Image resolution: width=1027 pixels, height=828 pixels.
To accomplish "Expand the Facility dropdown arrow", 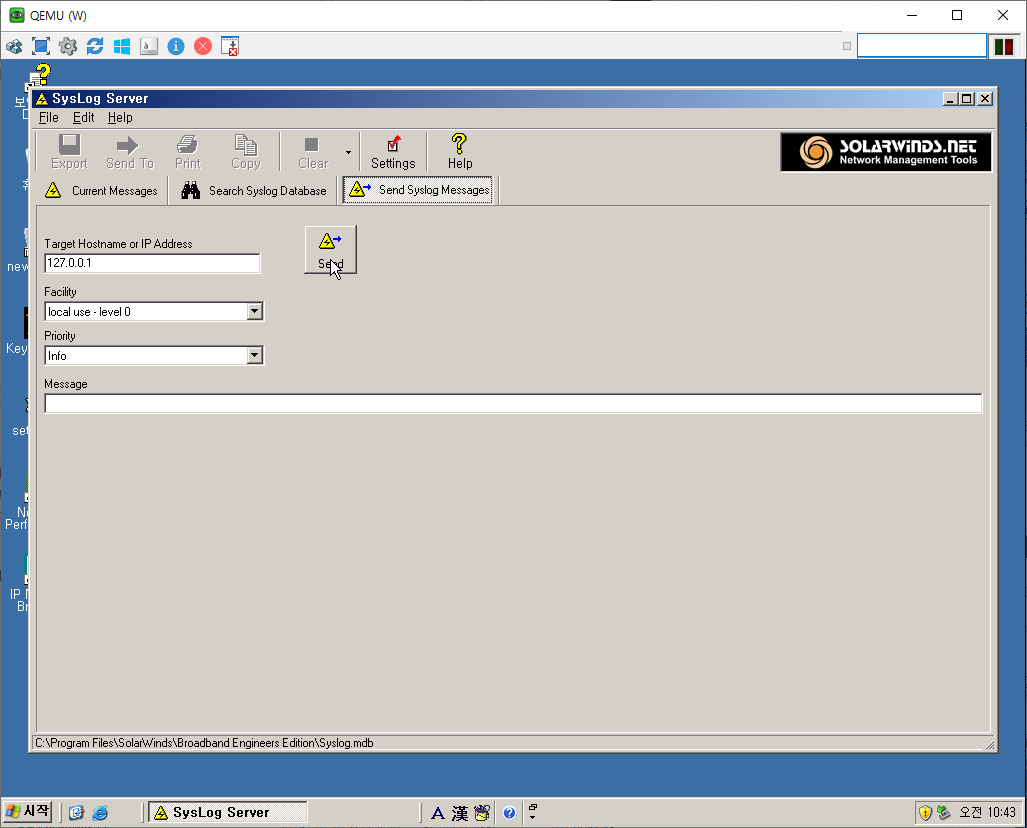I will [255, 311].
